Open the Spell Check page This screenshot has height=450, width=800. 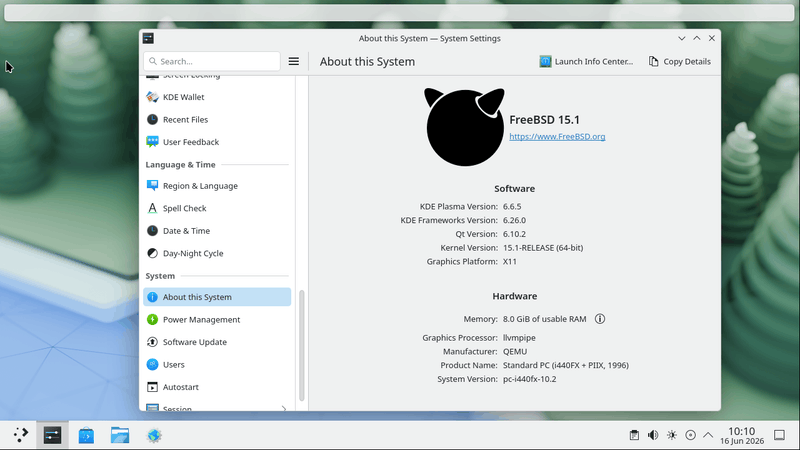(217, 208)
